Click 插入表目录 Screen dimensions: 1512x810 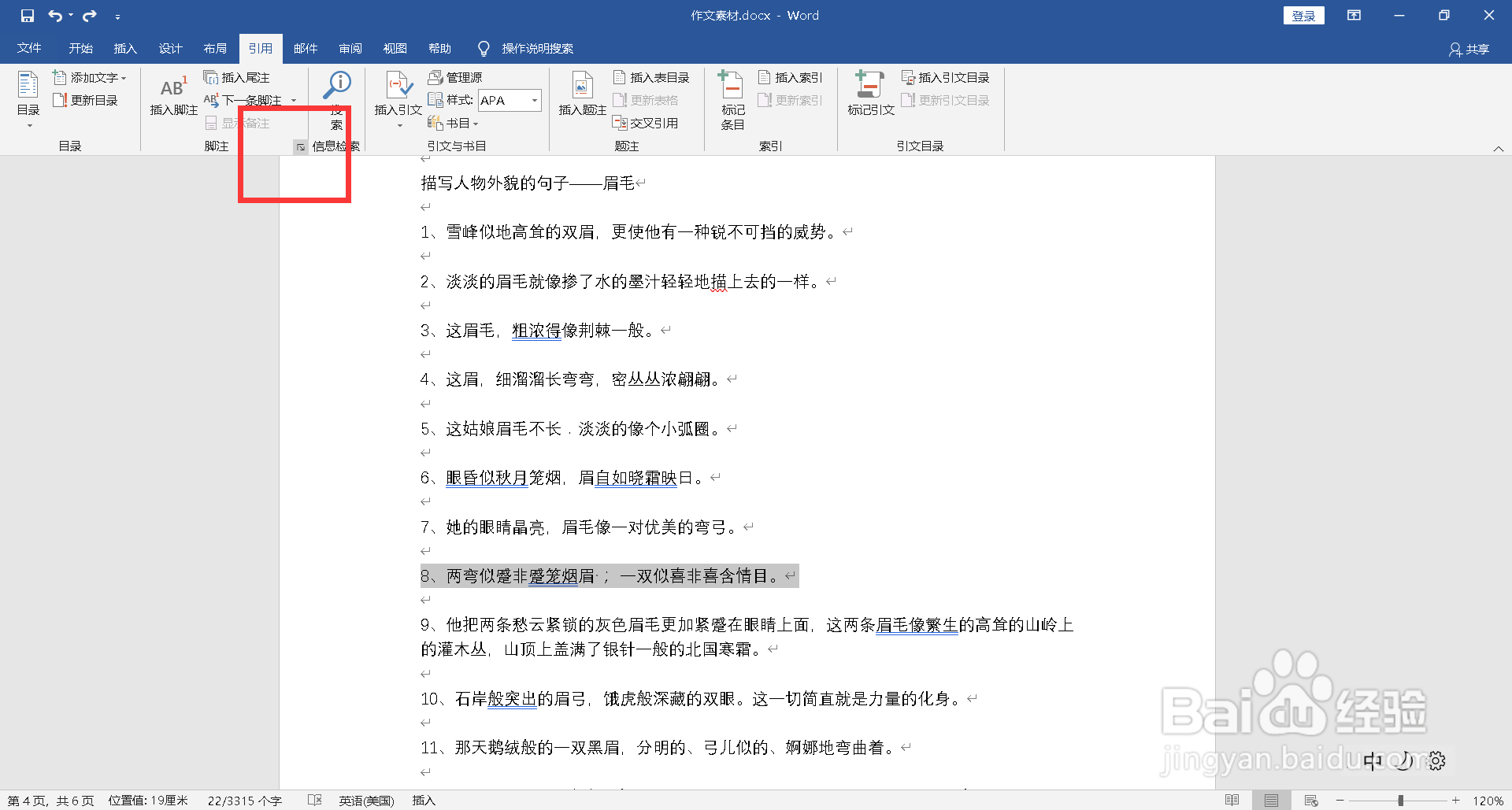coord(651,77)
